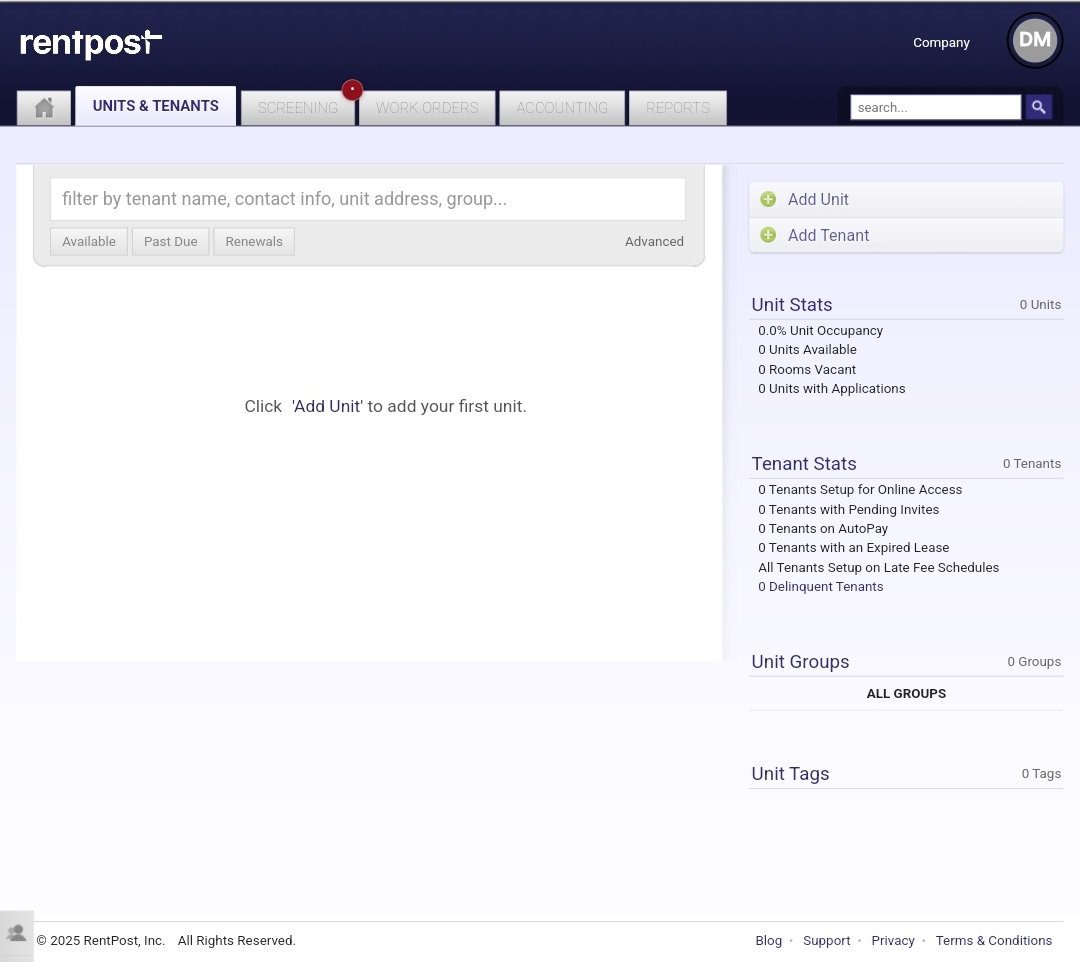This screenshot has height=962, width=1080.
Task: Toggle the Renewals filter
Action: click(x=254, y=242)
